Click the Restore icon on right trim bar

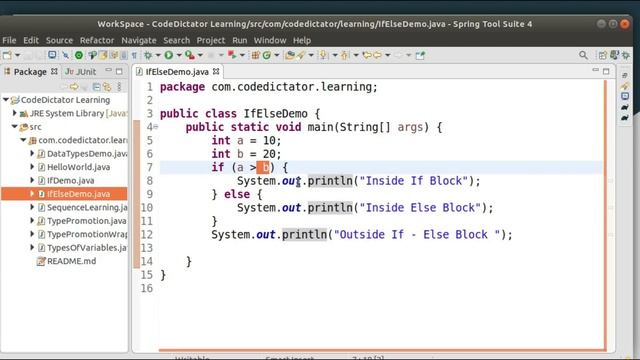coord(625,76)
